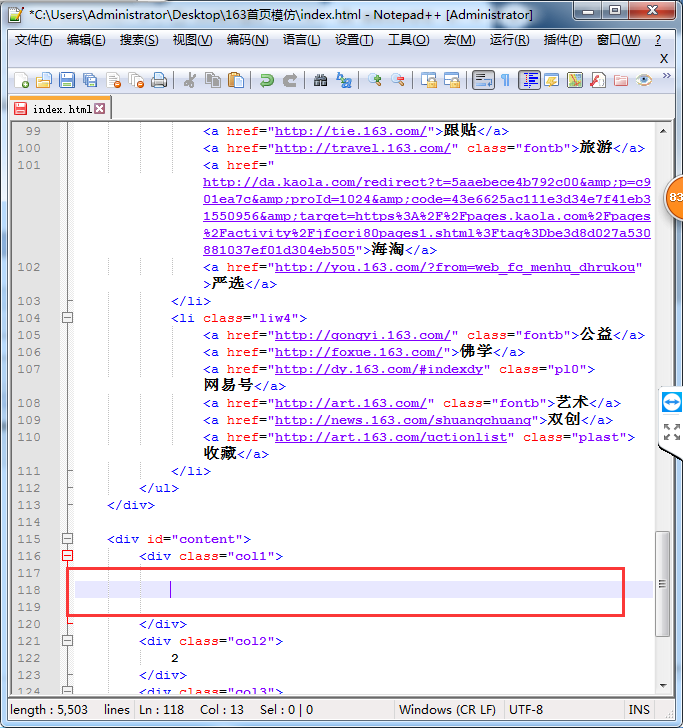The height and width of the screenshot is (728, 683).
Task: Click the Zoom Out icon
Action: (x=397, y=80)
